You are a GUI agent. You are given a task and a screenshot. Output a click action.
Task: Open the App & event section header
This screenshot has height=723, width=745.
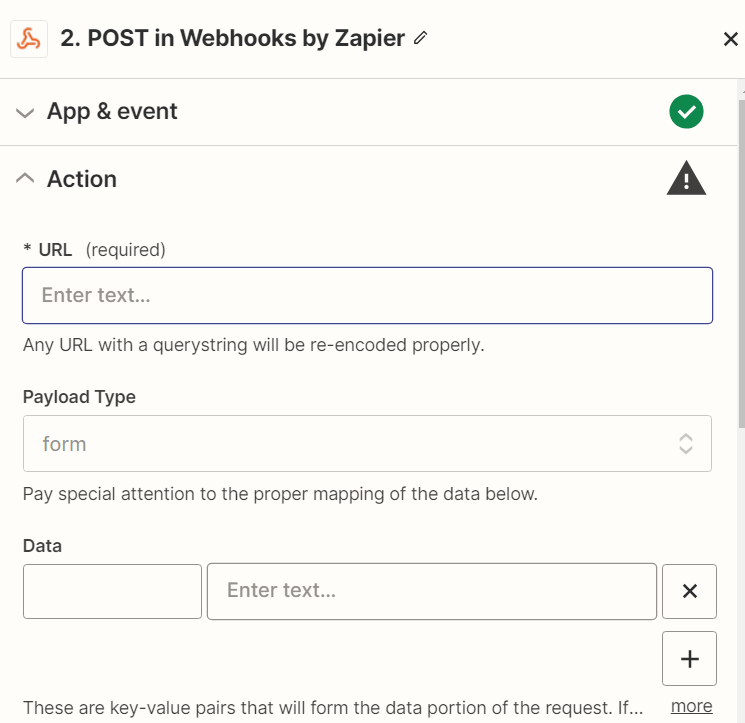pyautogui.click(x=112, y=111)
